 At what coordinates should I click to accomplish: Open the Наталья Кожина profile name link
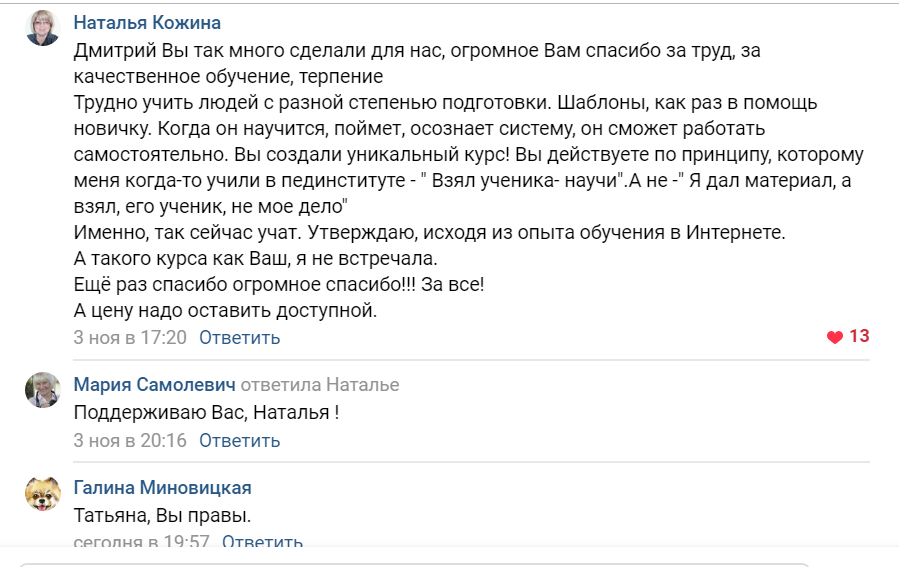click(x=147, y=23)
